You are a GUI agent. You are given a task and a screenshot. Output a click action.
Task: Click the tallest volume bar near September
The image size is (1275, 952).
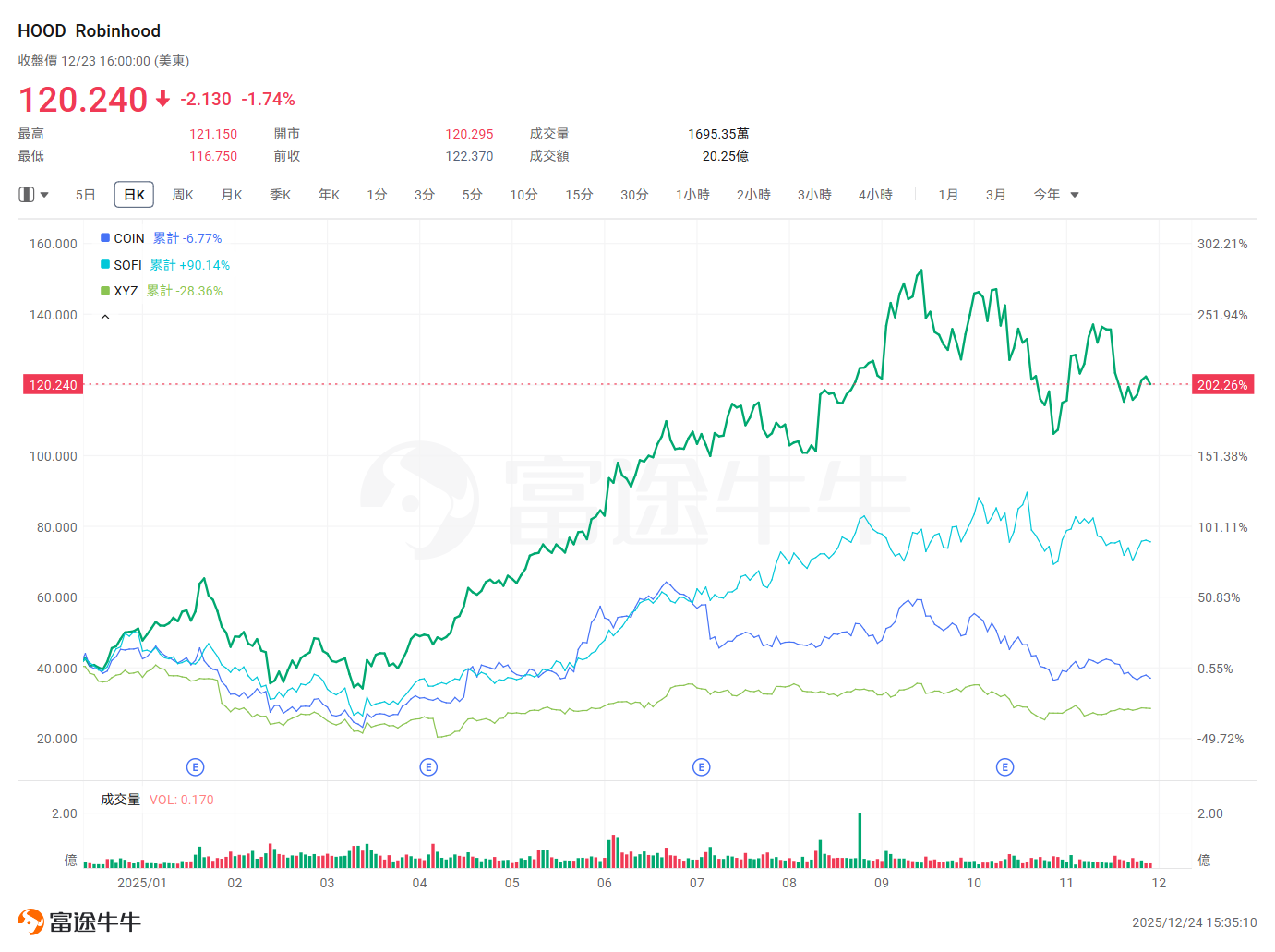(860, 839)
